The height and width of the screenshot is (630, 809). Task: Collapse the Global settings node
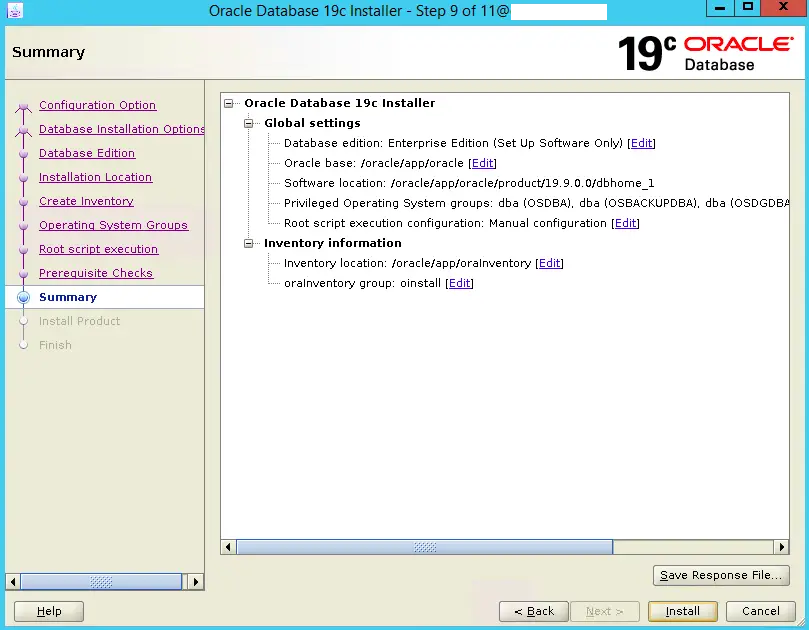(249, 123)
